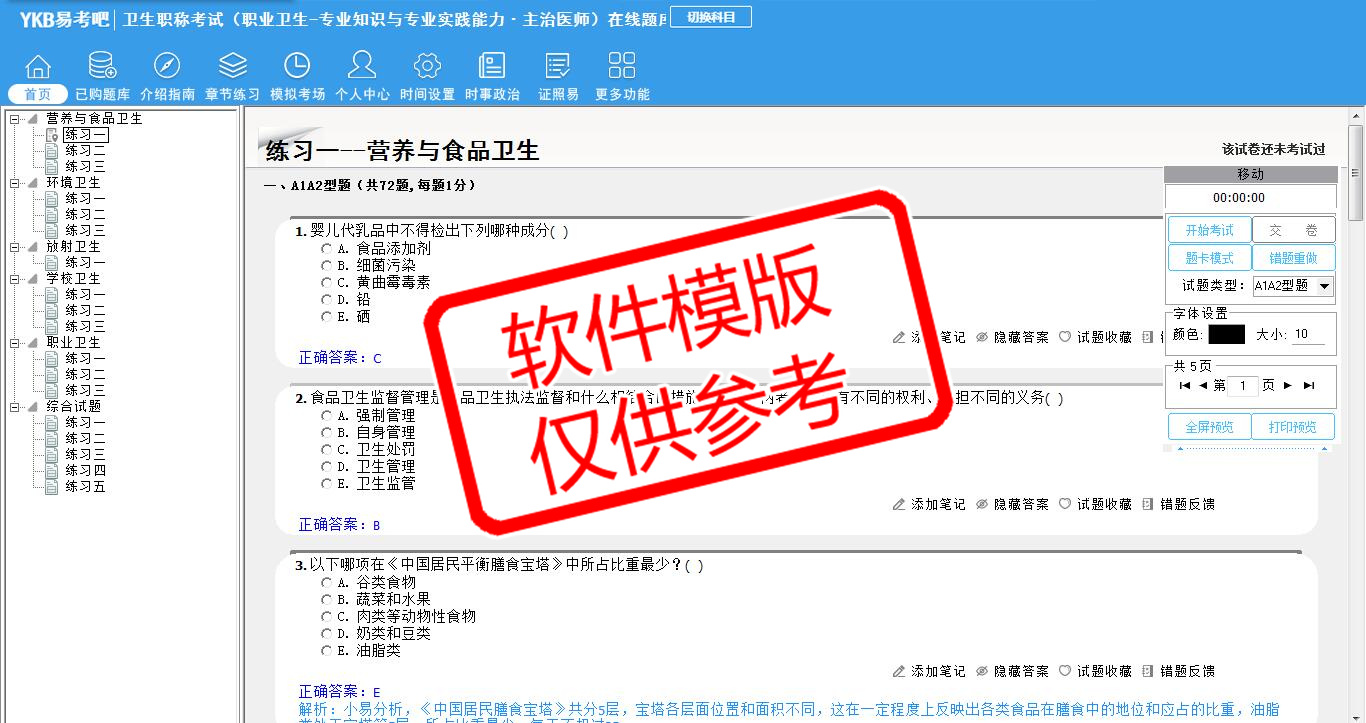Open 更多功能 grid icon
1366x723 pixels.
point(622,67)
